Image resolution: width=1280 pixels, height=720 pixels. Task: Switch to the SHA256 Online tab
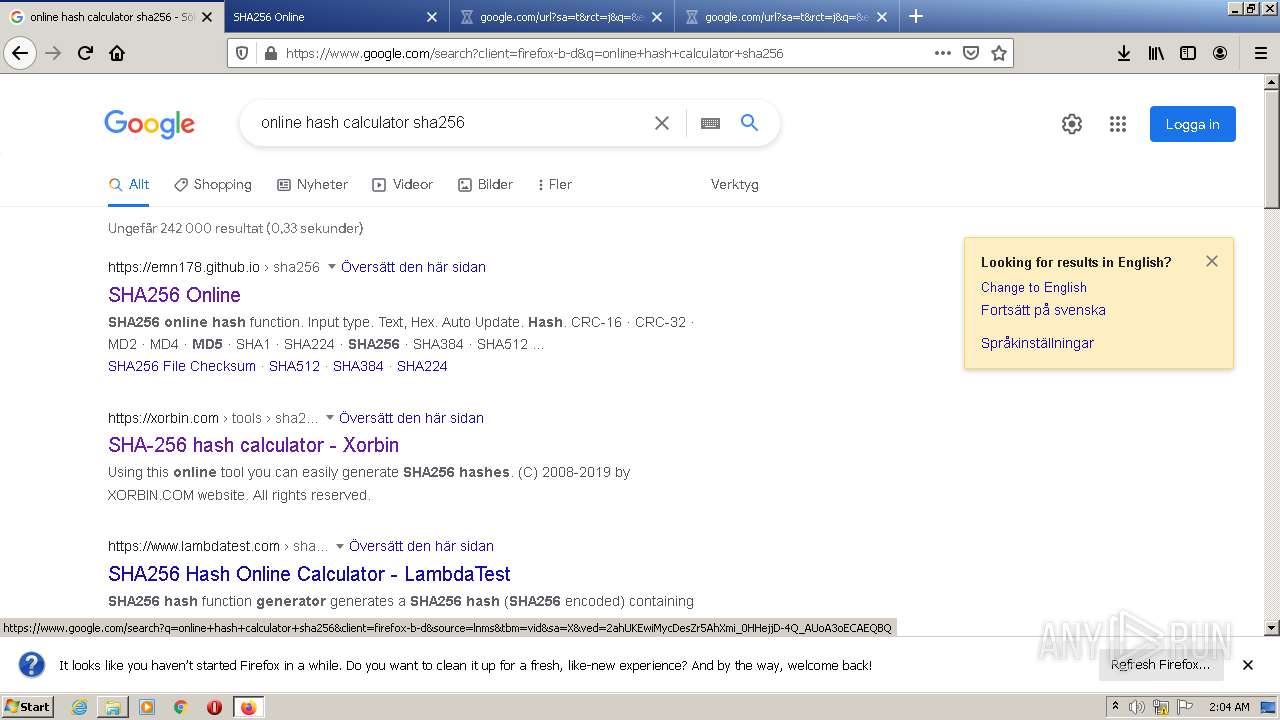point(336,17)
